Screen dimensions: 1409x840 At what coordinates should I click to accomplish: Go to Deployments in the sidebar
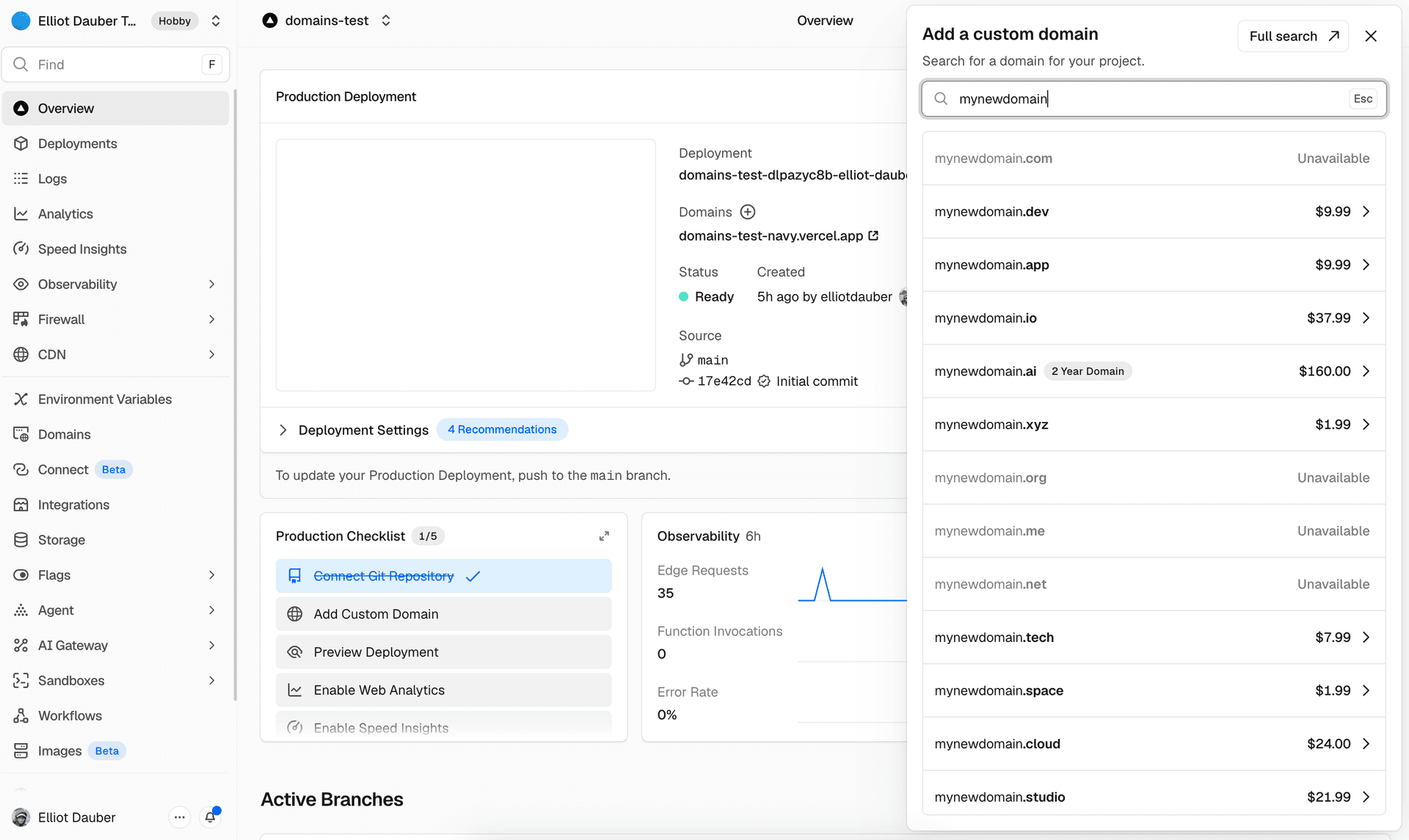pos(116,144)
